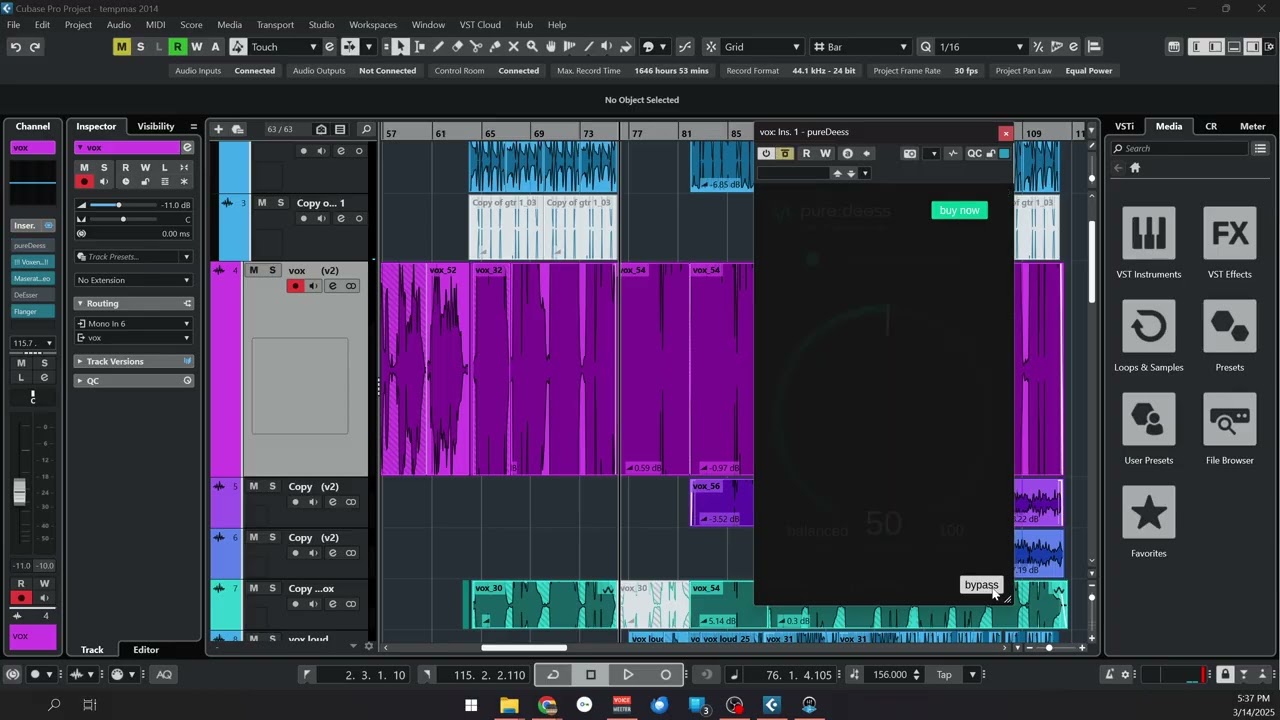Viewport: 1280px width, 720px height.
Task: Open the 1/16 quantize preset dropdown
Action: point(980,47)
